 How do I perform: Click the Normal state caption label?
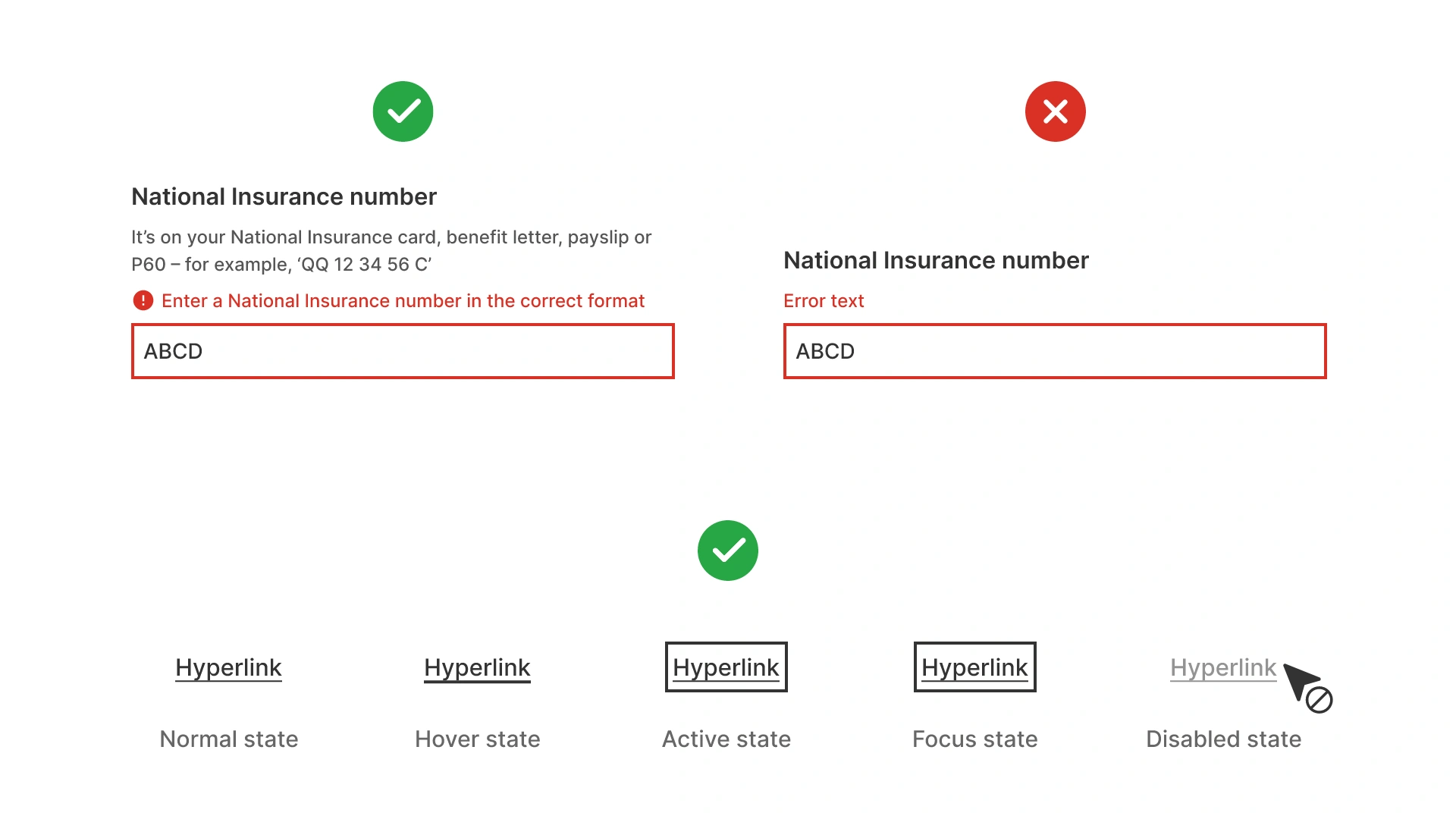[228, 739]
